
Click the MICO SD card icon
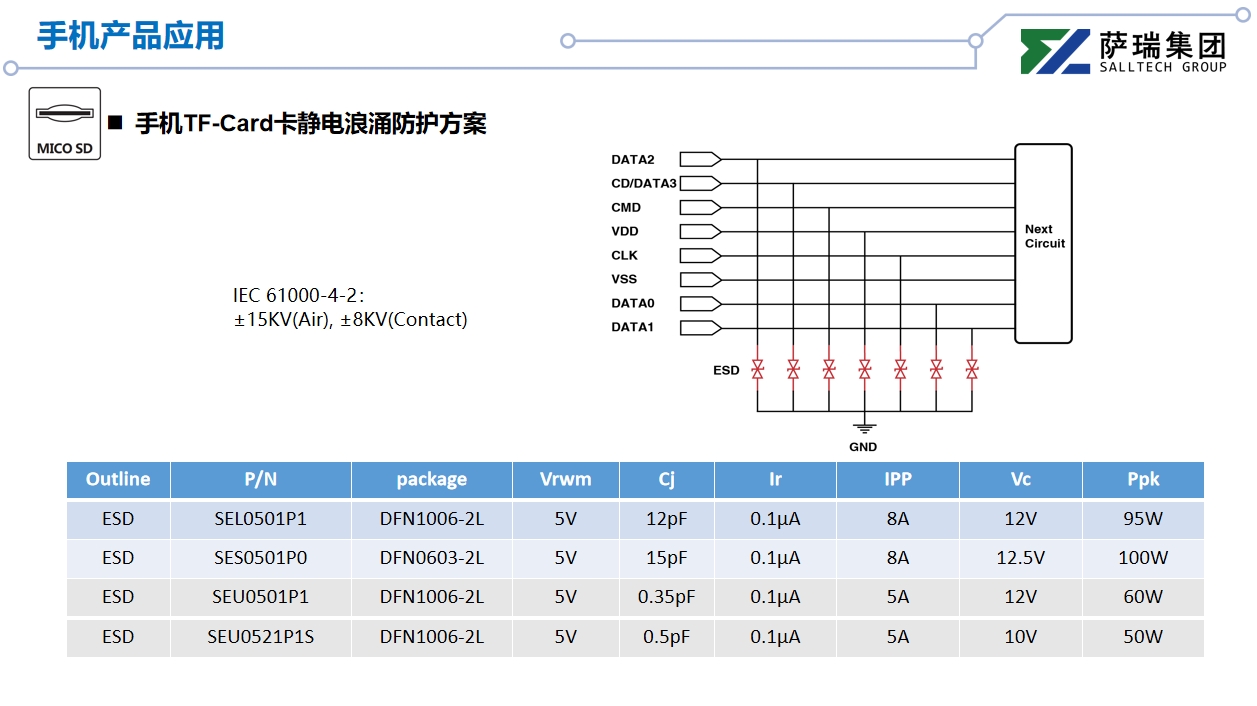tap(65, 122)
